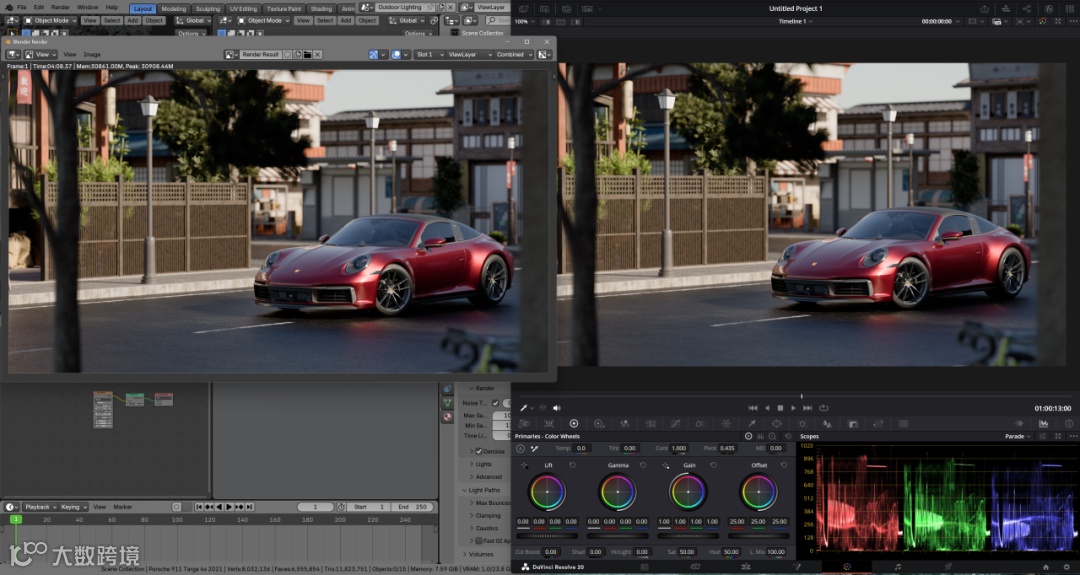1080x575 pixels.
Task: Enable the Fast GI Approximation checkbox
Action: point(479,541)
